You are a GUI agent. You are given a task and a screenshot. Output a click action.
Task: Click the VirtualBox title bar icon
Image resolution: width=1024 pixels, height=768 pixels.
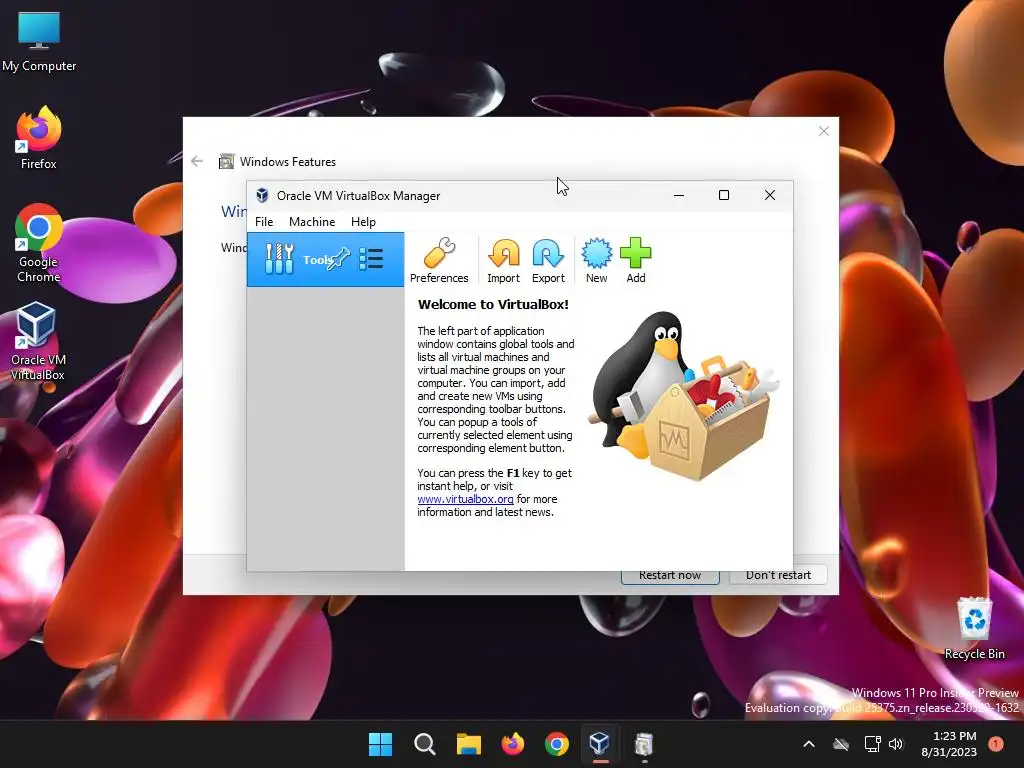click(263, 195)
